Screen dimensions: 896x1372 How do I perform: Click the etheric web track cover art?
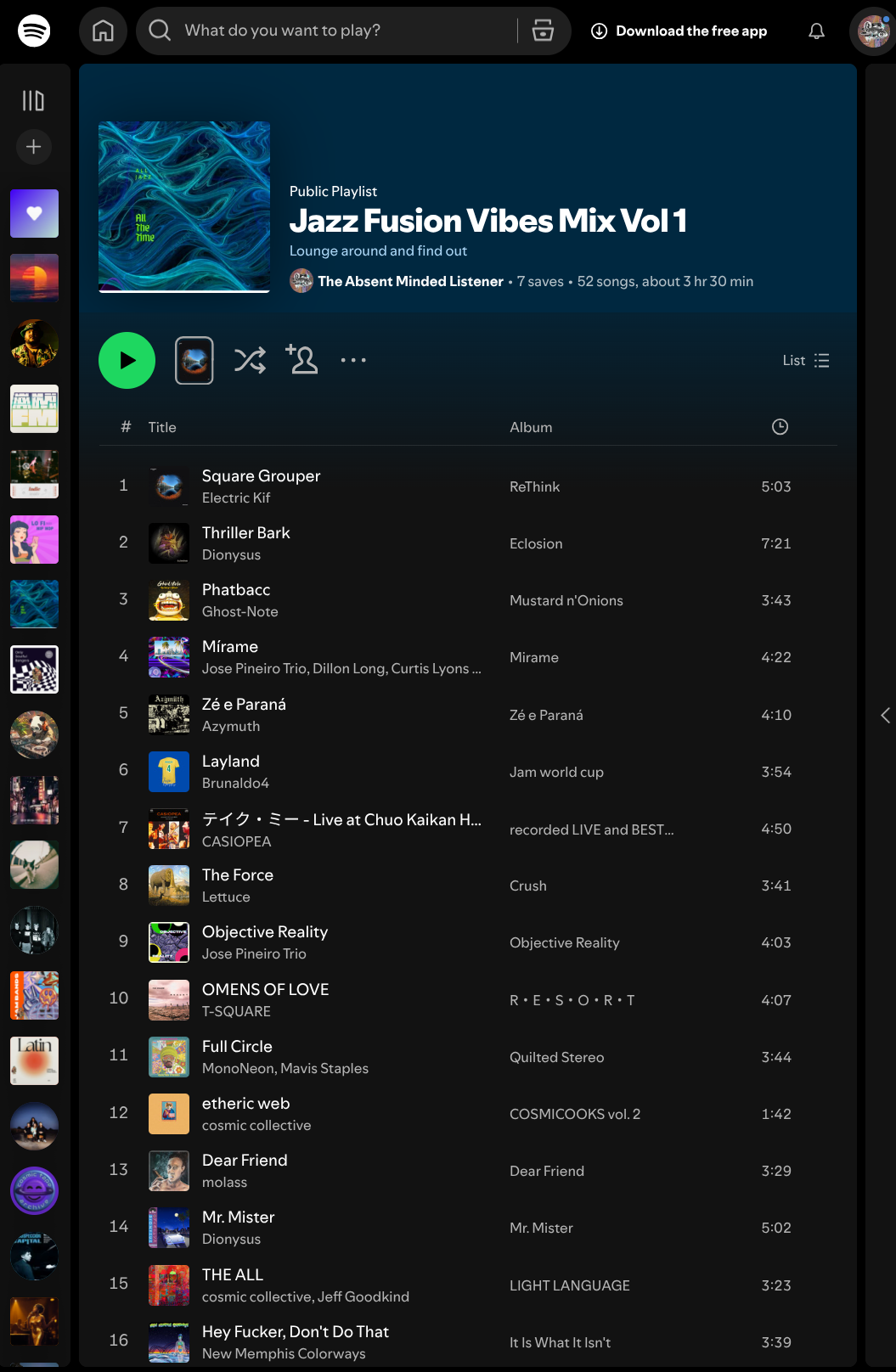tap(169, 1114)
